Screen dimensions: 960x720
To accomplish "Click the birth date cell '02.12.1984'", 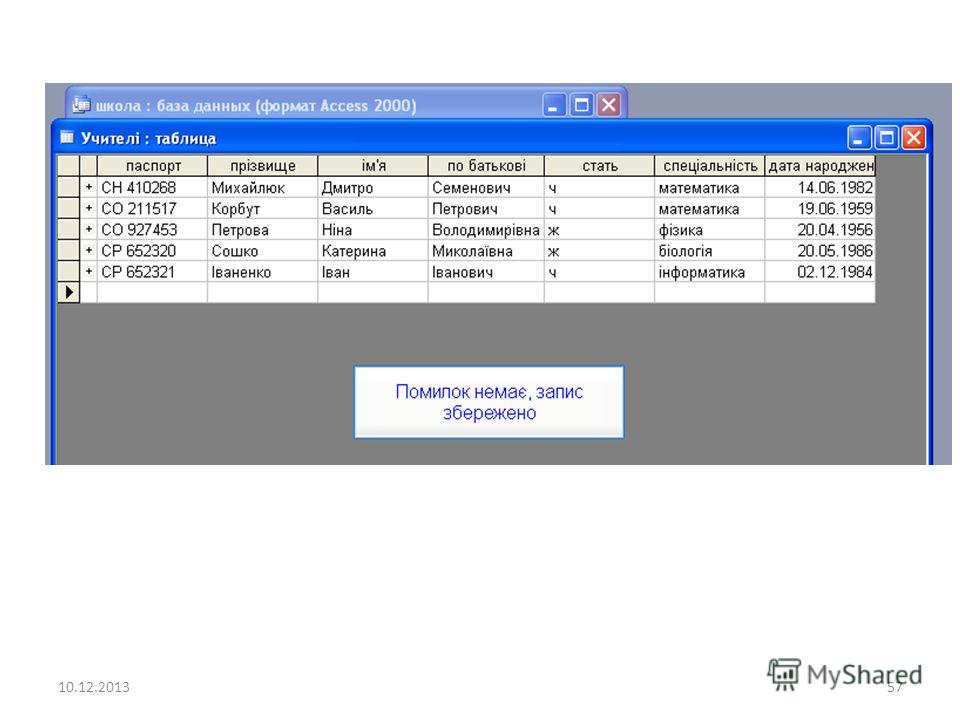I will tap(820, 271).
